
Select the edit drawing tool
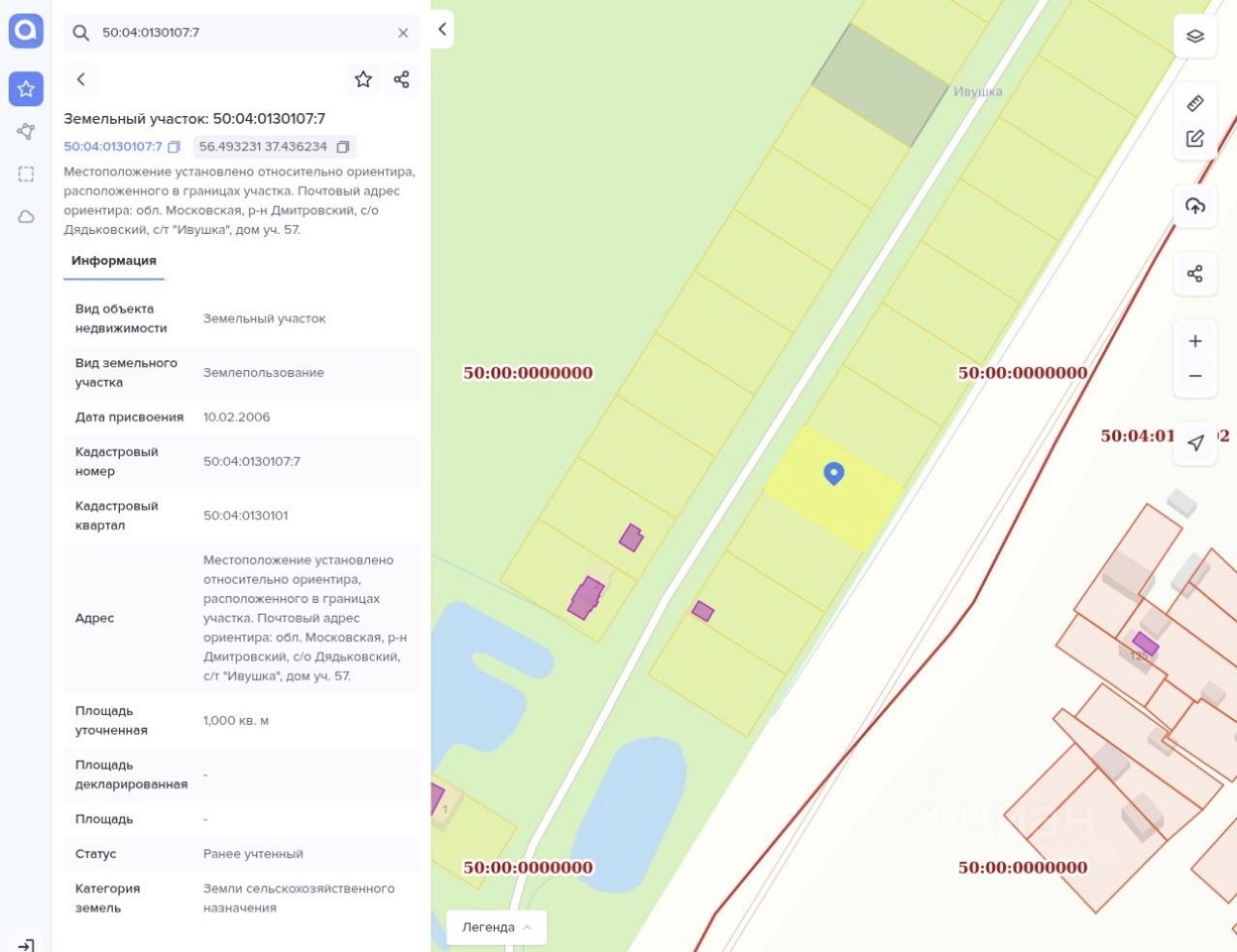pos(1195,138)
